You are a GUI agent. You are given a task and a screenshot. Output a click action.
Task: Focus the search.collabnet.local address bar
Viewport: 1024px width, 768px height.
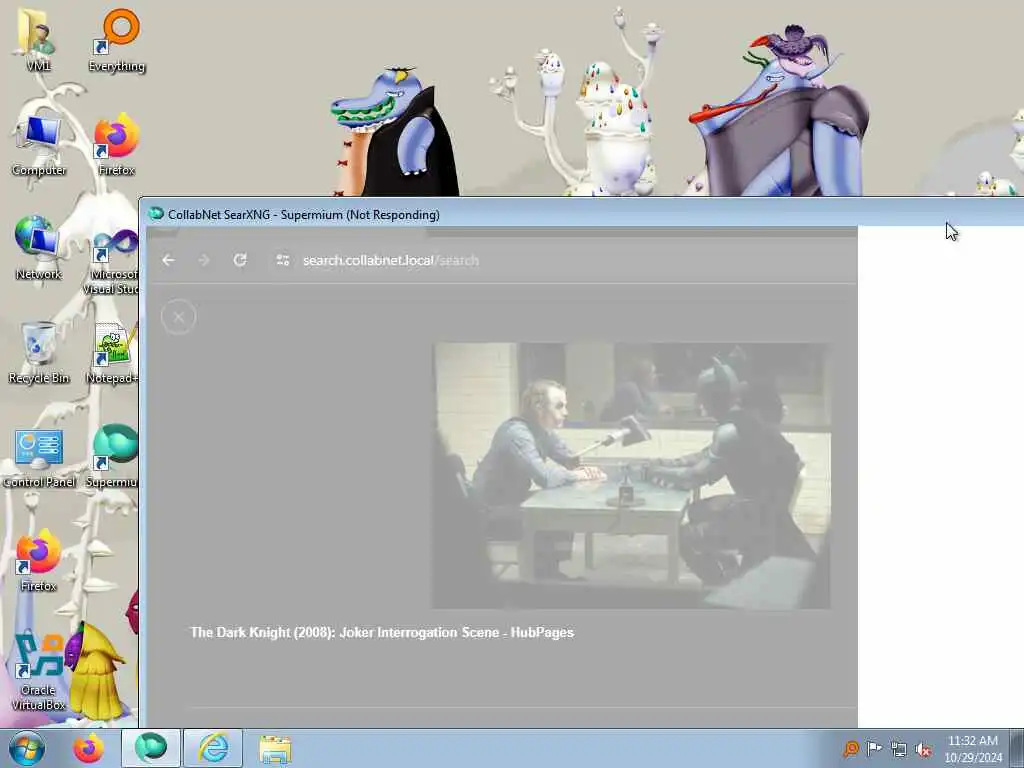391,261
